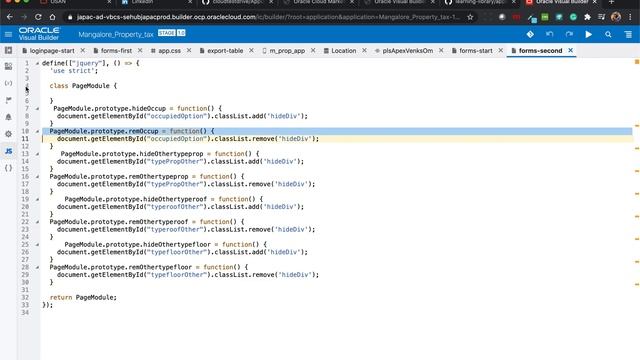Open the header search icon
Viewport: 640px width, 360px height.
tap(608, 34)
